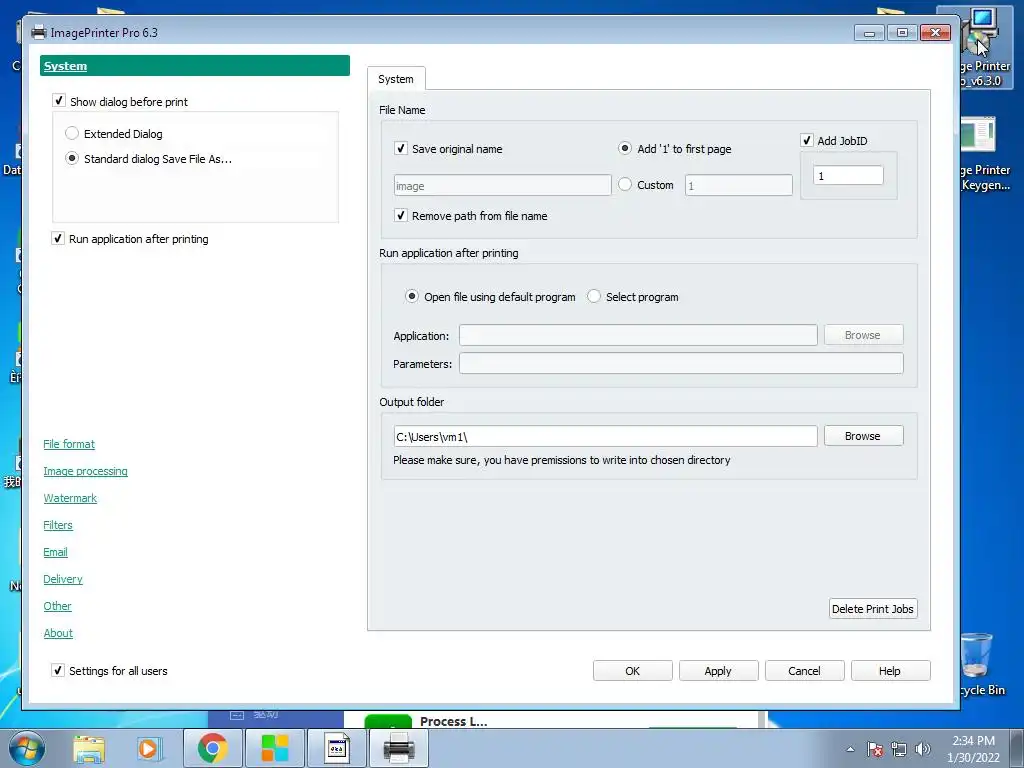Click the Custom page number field
This screenshot has width=1024, height=768.
(739, 185)
